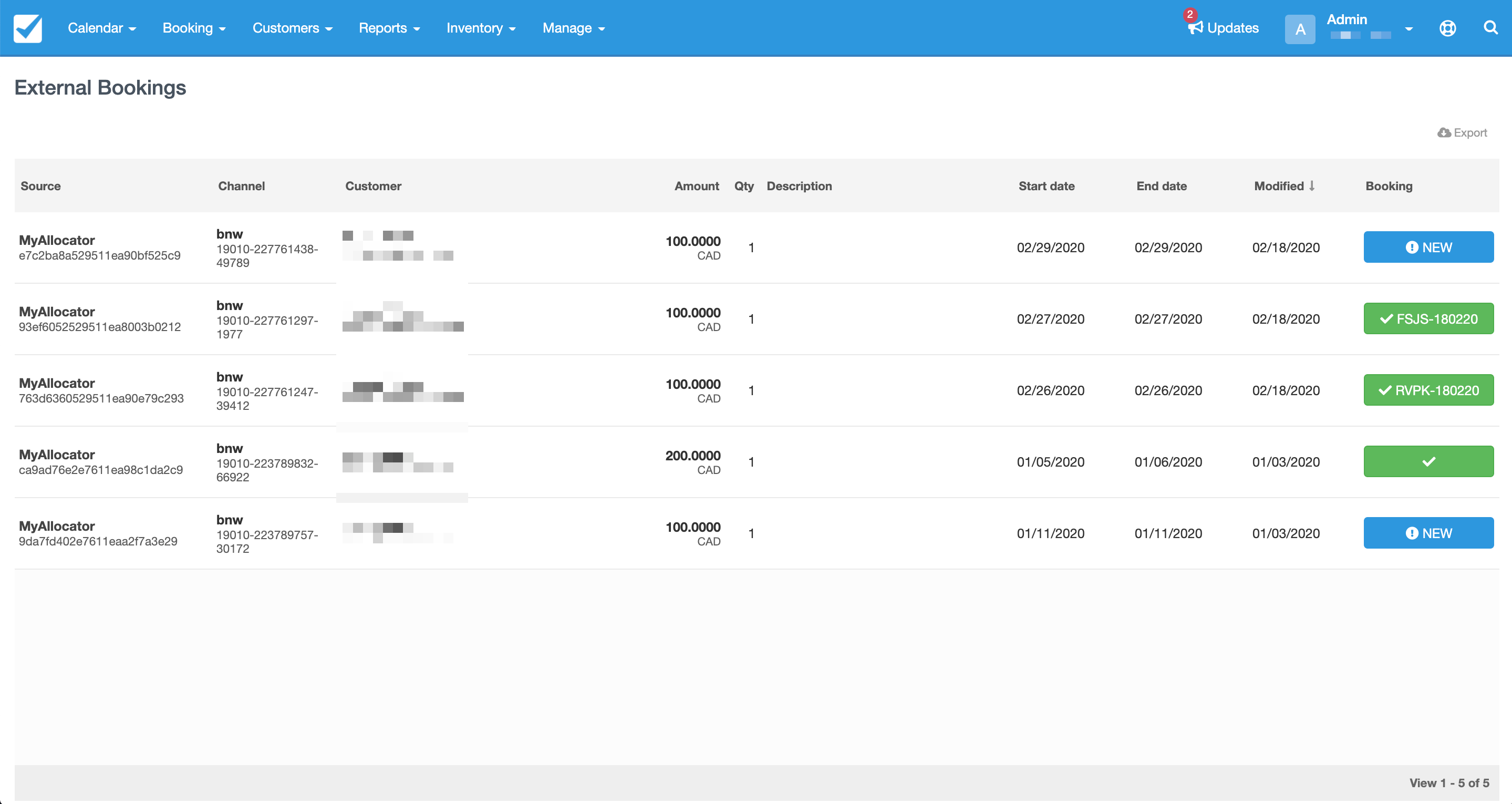Sort by the Customer column

(374, 186)
